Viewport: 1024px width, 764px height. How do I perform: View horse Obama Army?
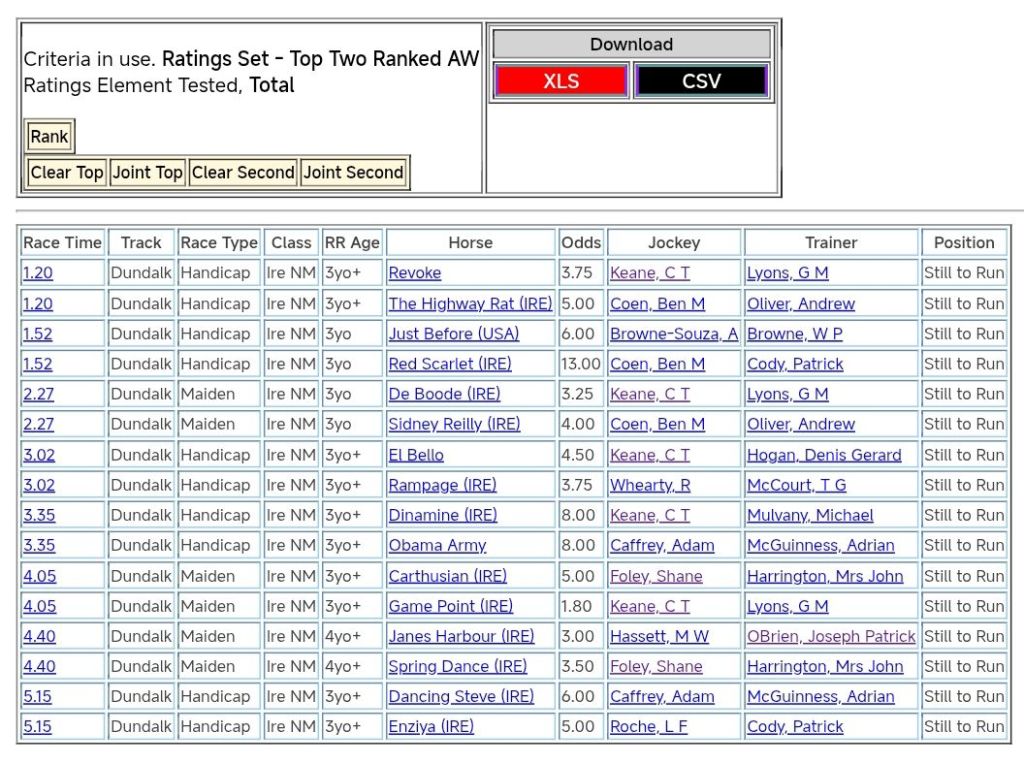click(x=437, y=545)
